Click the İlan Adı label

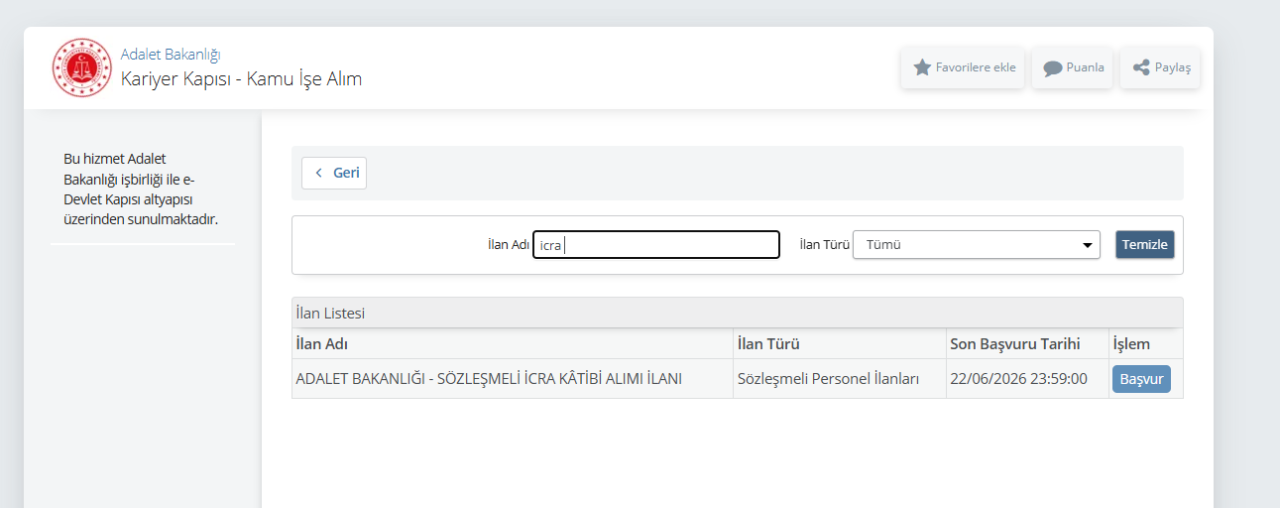[x=508, y=245]
